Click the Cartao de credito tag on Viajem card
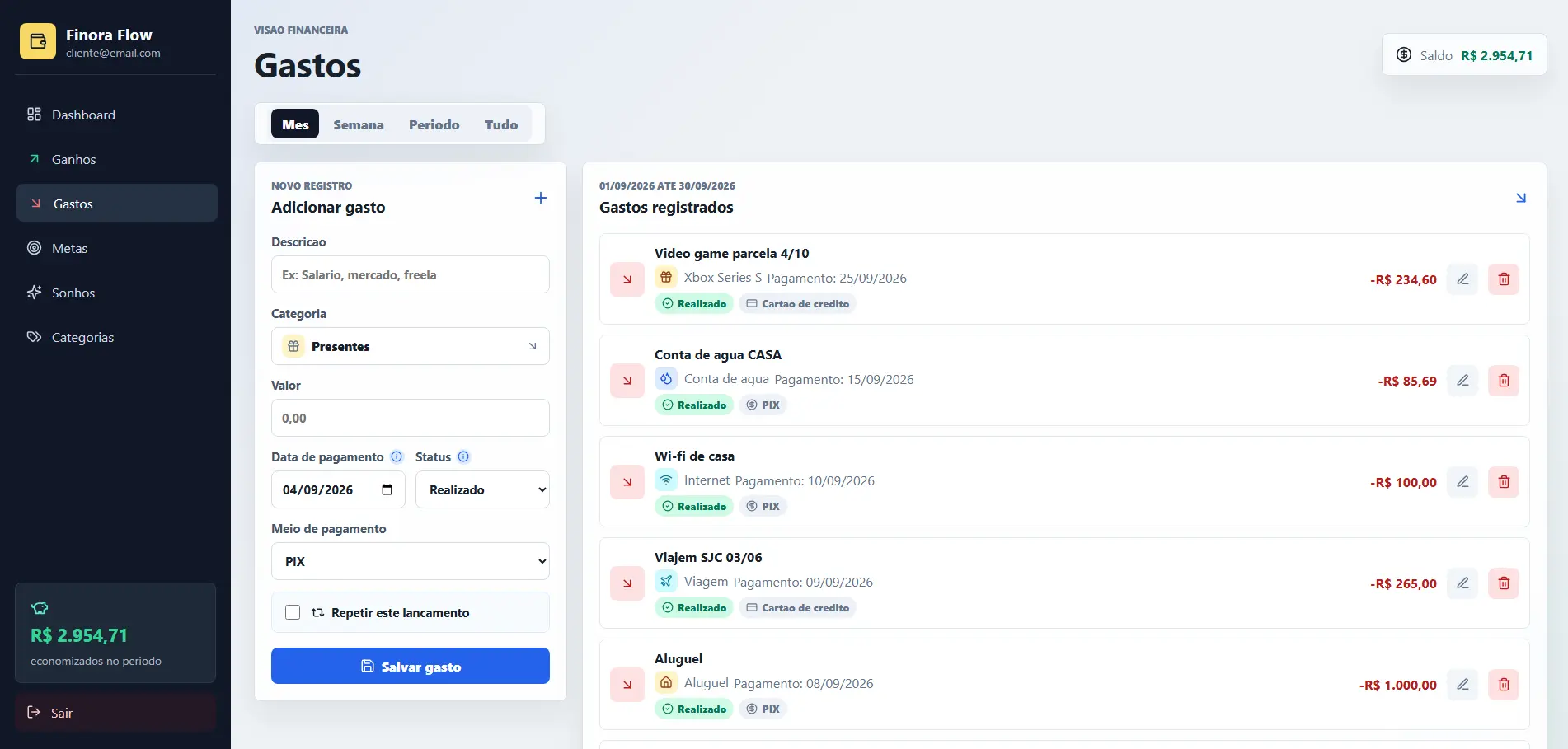This screenshot has width=1568, height=749. coord(798,607)
